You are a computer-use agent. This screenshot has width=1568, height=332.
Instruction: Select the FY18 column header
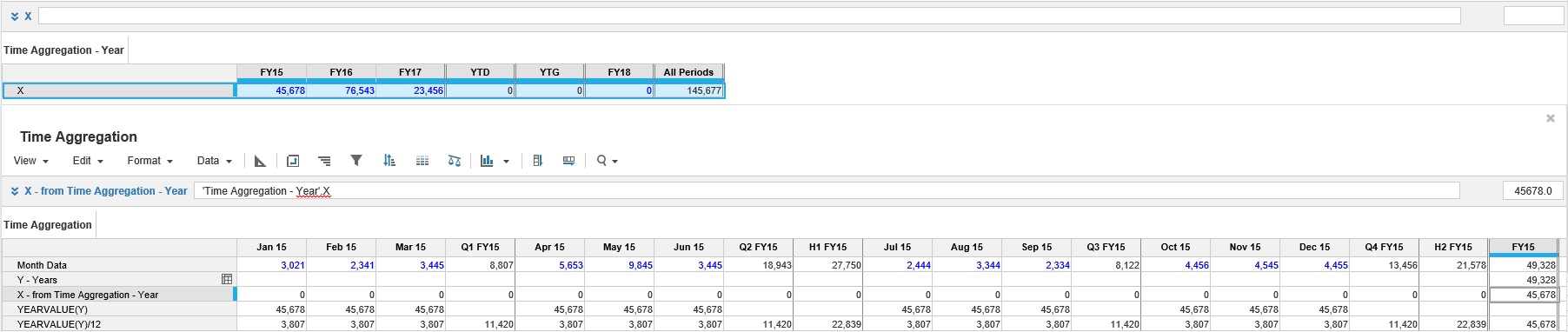click(x=619, y=72)
